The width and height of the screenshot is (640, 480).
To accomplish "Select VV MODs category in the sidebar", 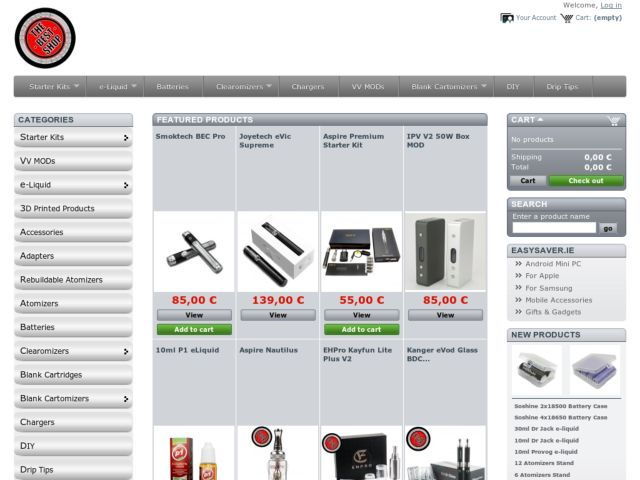I will 73,161.
